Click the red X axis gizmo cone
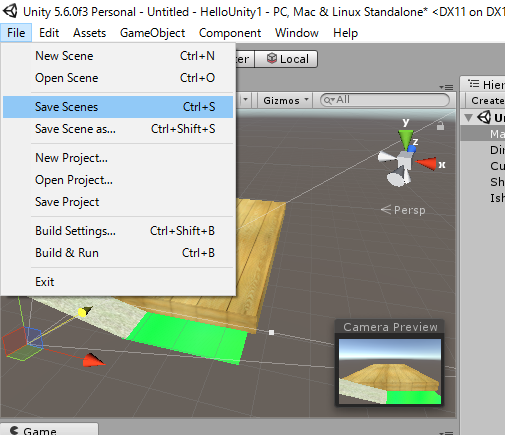This screenshot has width=505, height=435. pyautogui.click(x=426, y=163)
